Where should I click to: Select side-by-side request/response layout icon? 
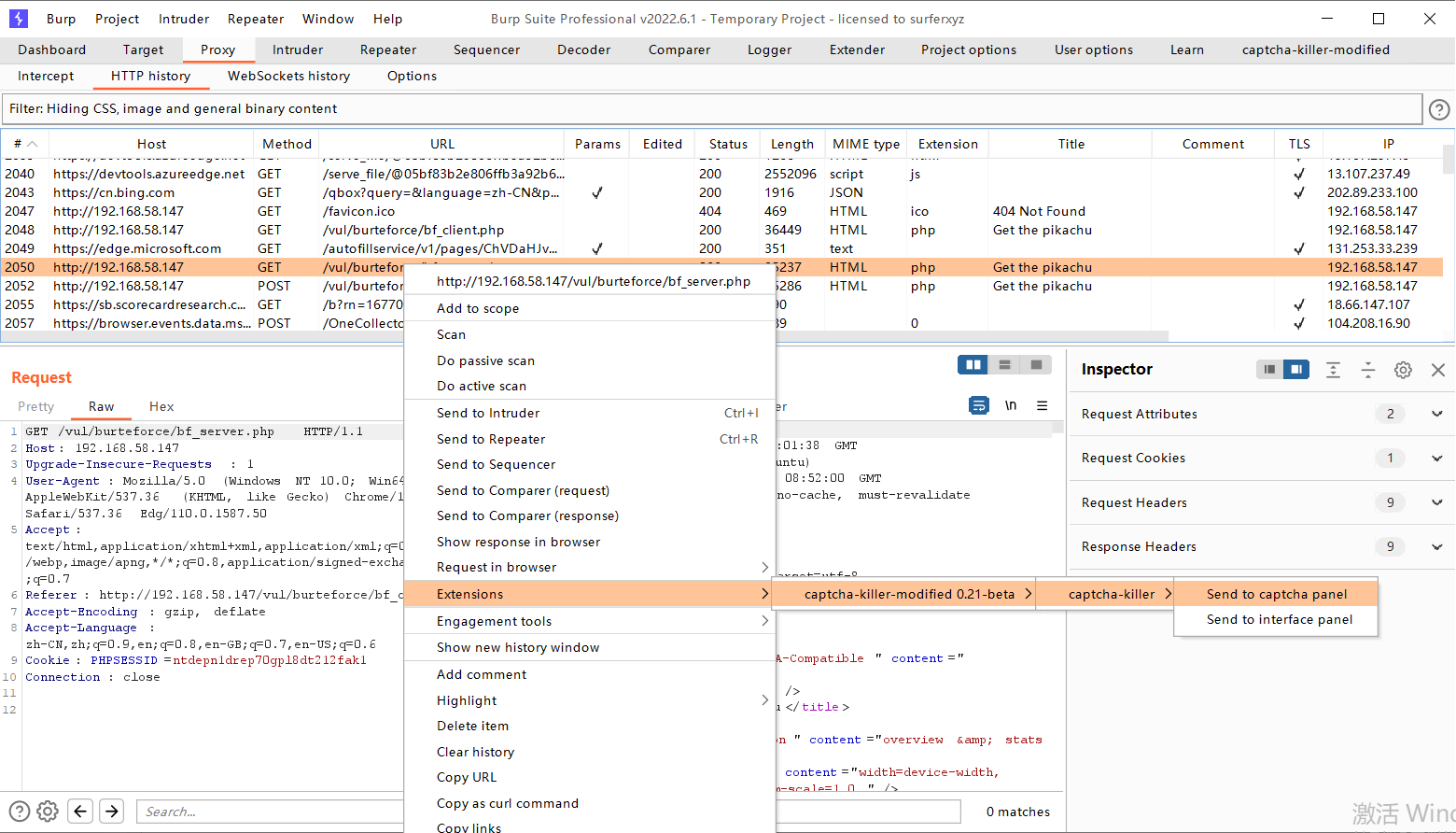(973, 365)
